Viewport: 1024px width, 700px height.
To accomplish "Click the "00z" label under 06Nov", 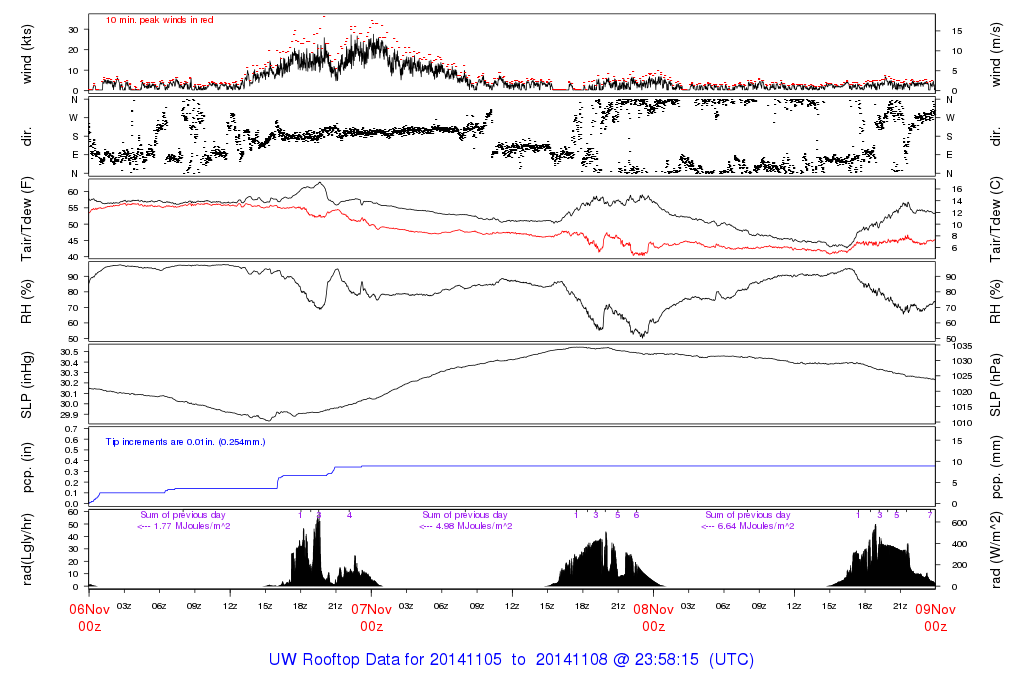I will 89,627.
